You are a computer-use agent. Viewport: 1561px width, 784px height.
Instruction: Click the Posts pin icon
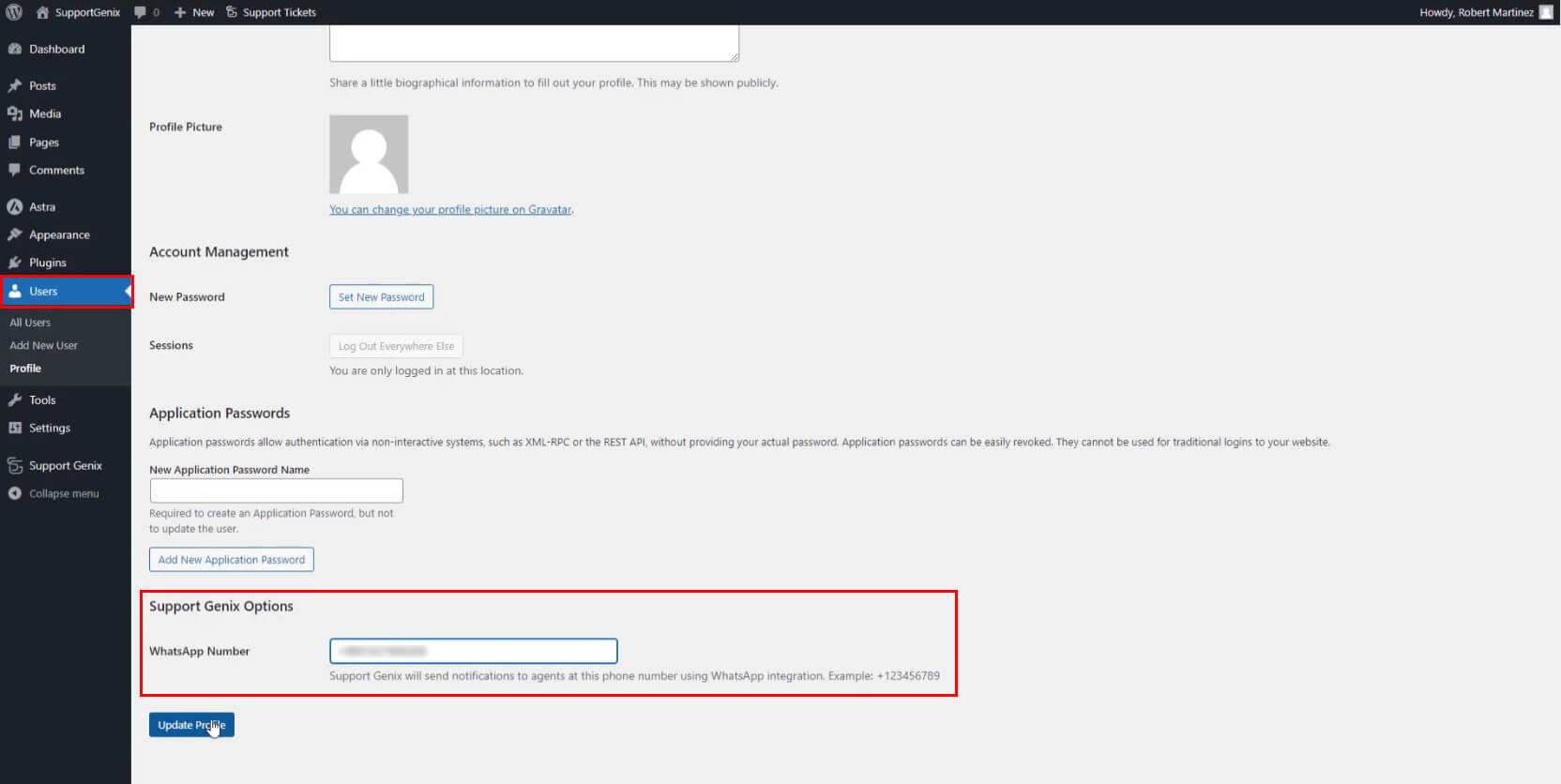pyautogui.click(x=15, y=85)
